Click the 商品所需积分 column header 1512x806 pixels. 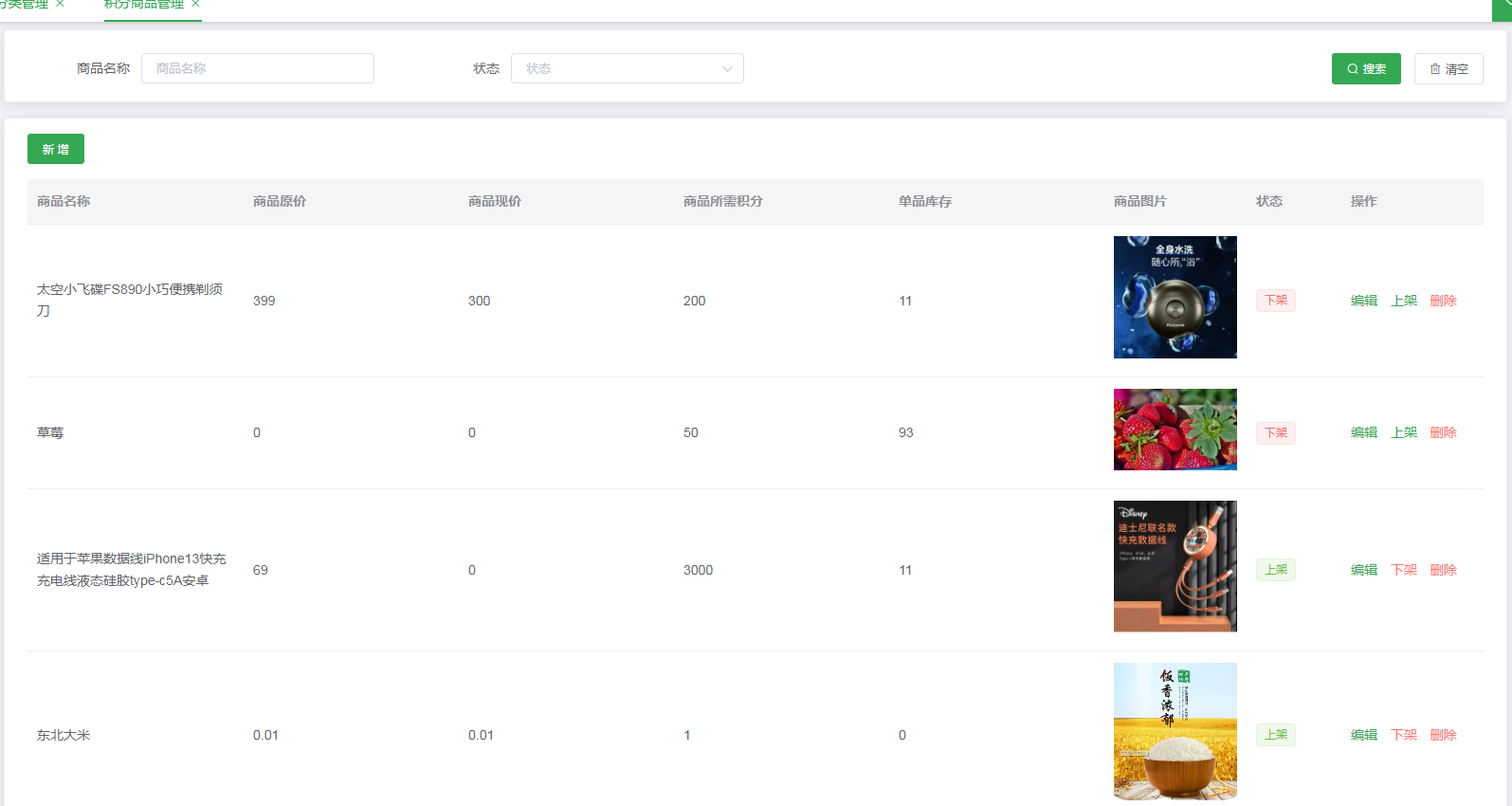722,201
